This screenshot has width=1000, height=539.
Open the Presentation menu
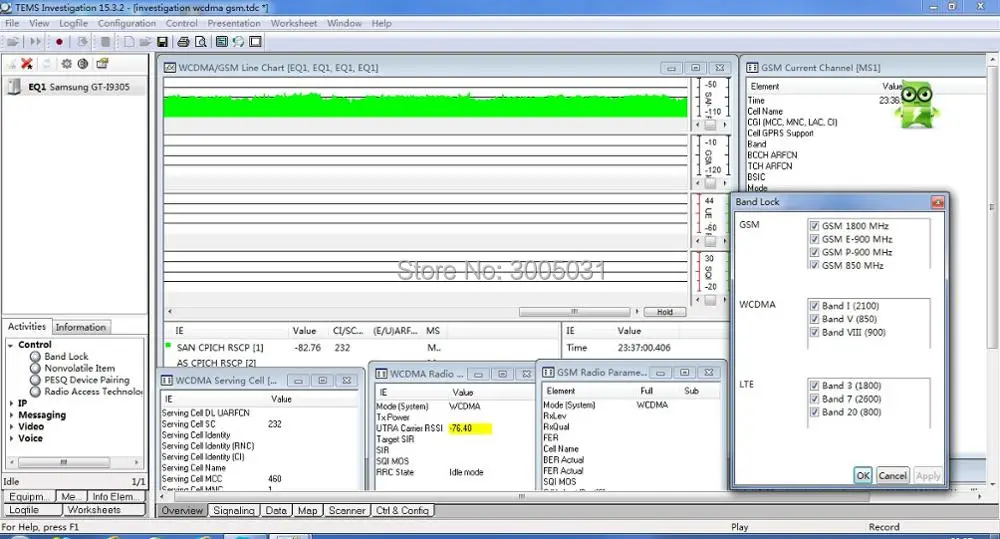[x=233, y=24]
